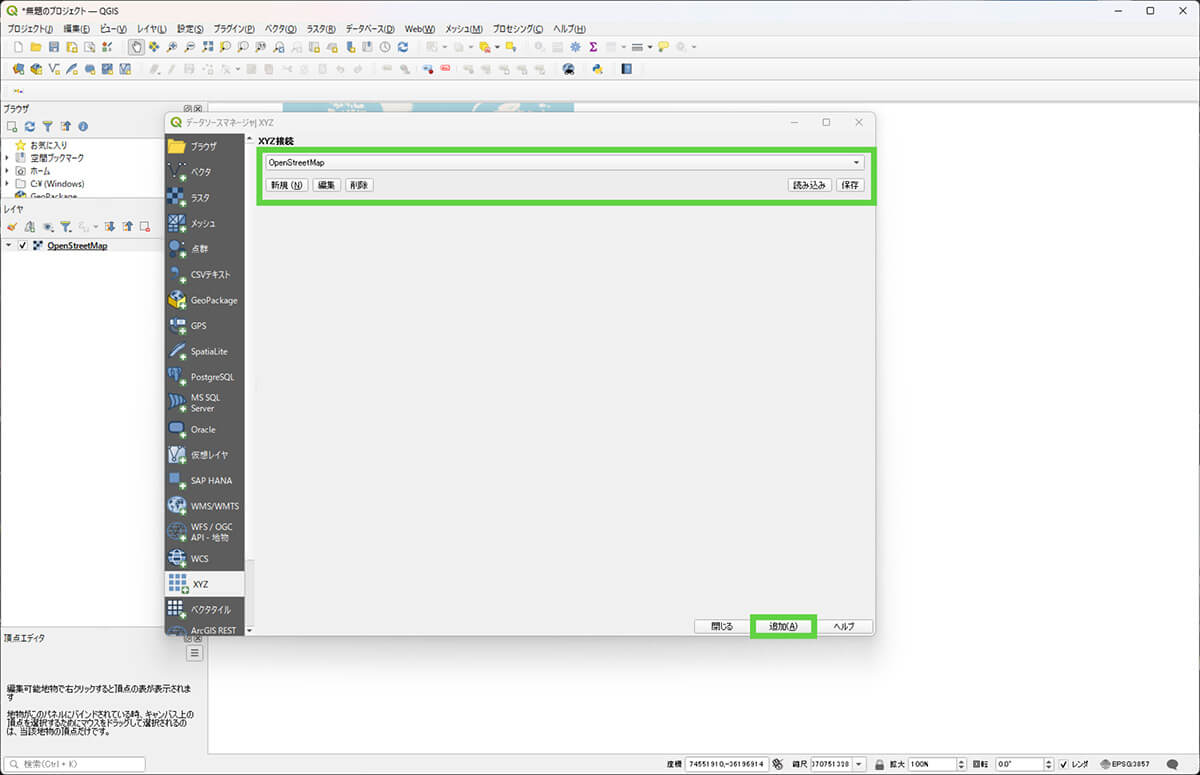Expand the 空間ブックマーク tree node
The image size is (1200, 775).
tap(7, 158)
